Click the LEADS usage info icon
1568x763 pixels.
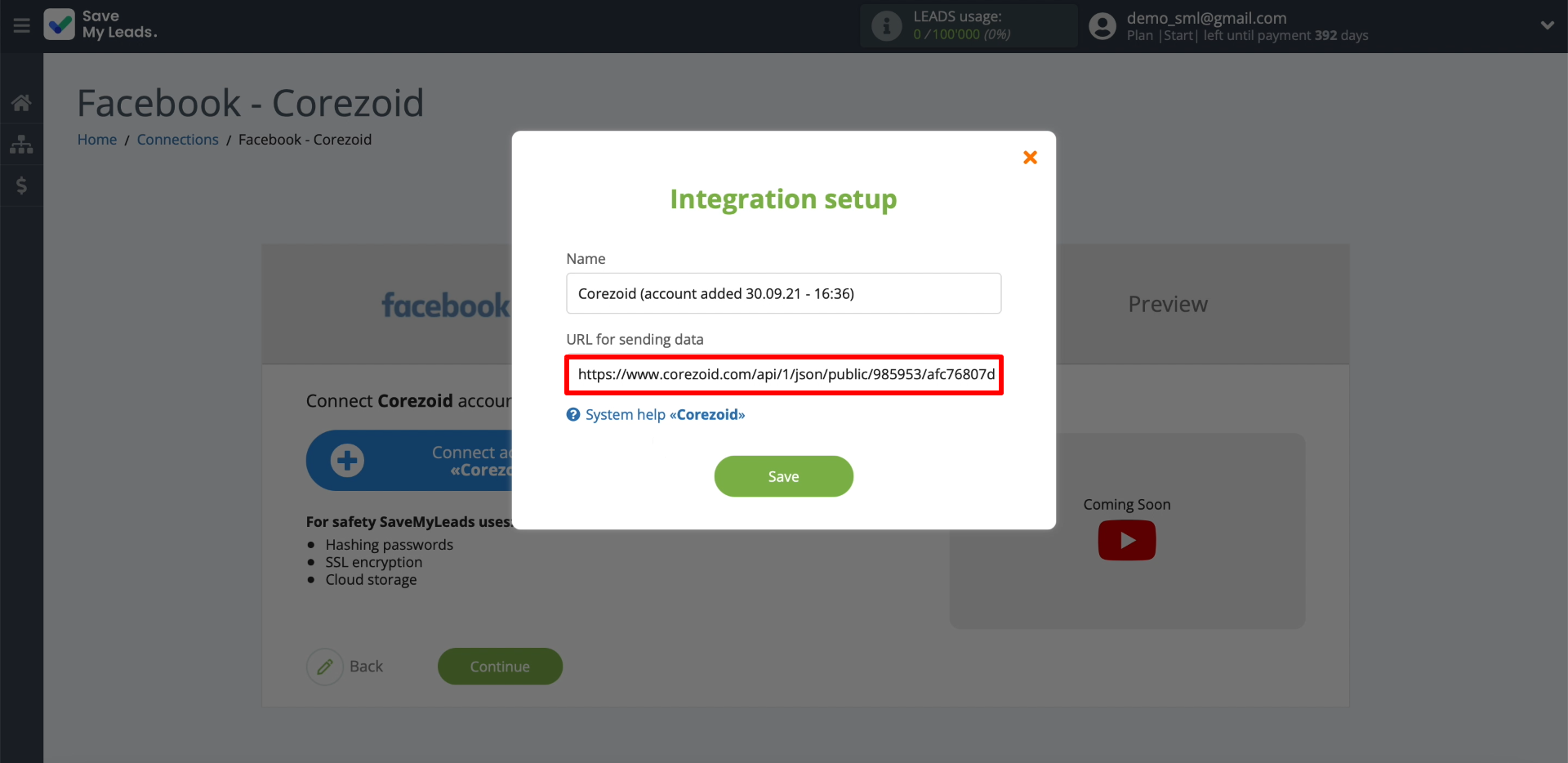point(887,25)
